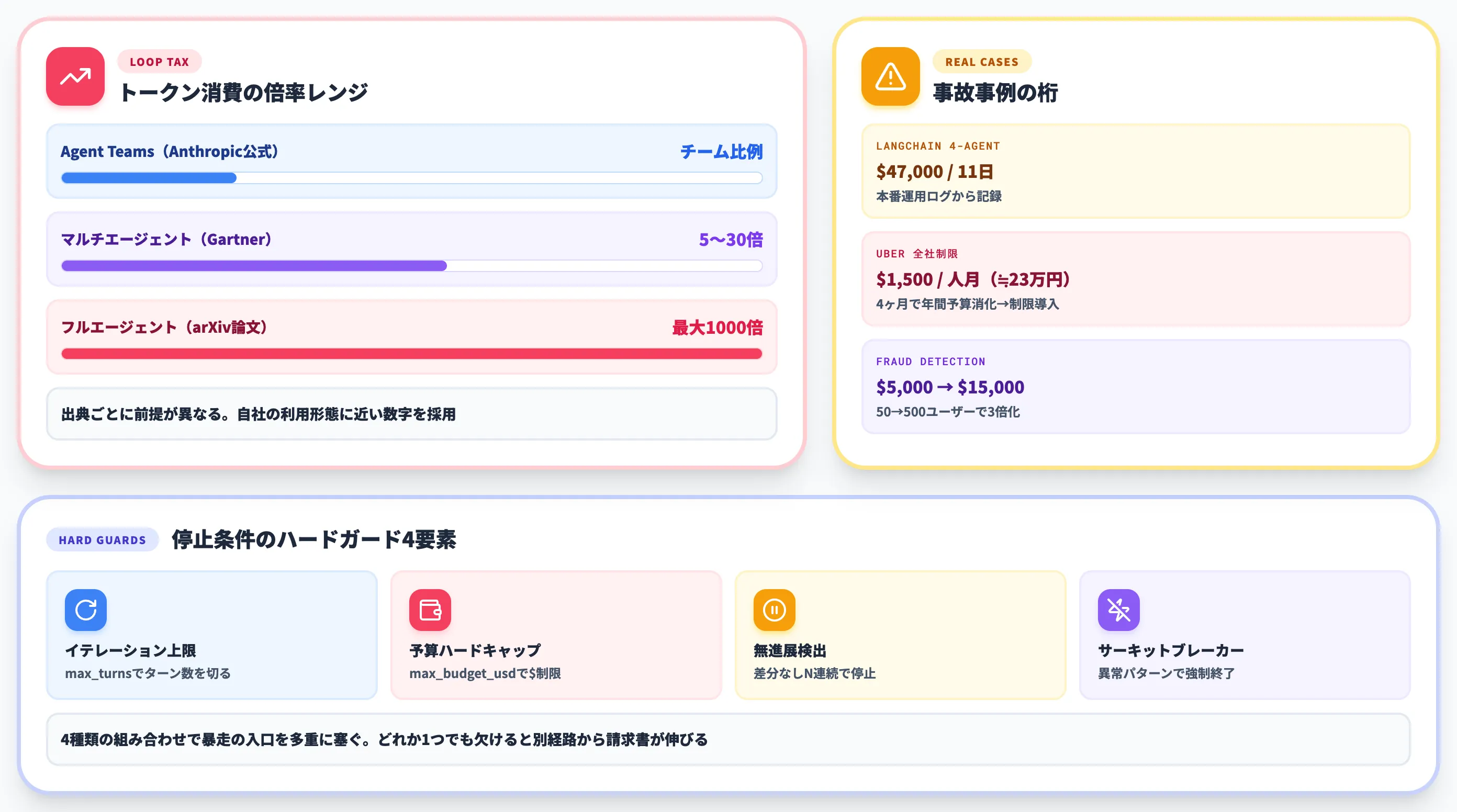
Task: Click the label マルチエージェント（Gartner）
Action: tap(167, 239)
